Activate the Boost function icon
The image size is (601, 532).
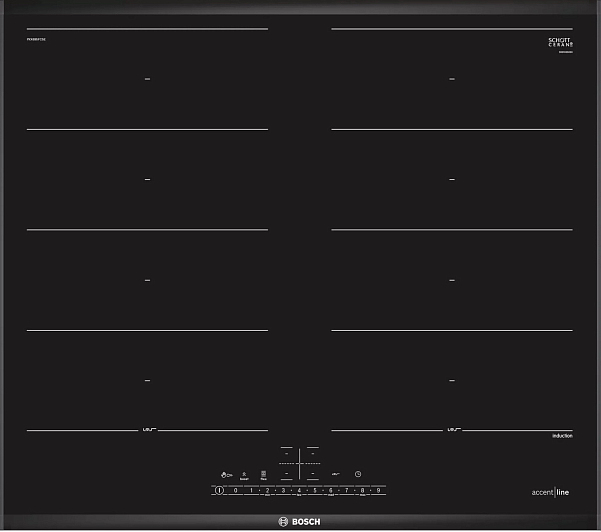coord(244,475)
